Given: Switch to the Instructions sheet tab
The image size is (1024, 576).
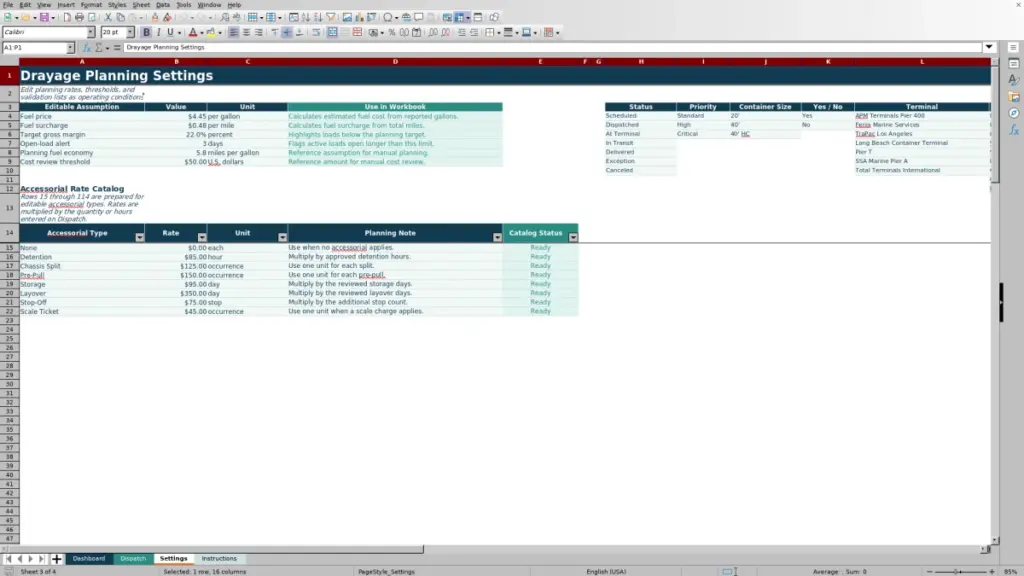Looking at the screenshot, I should (219, 559).
